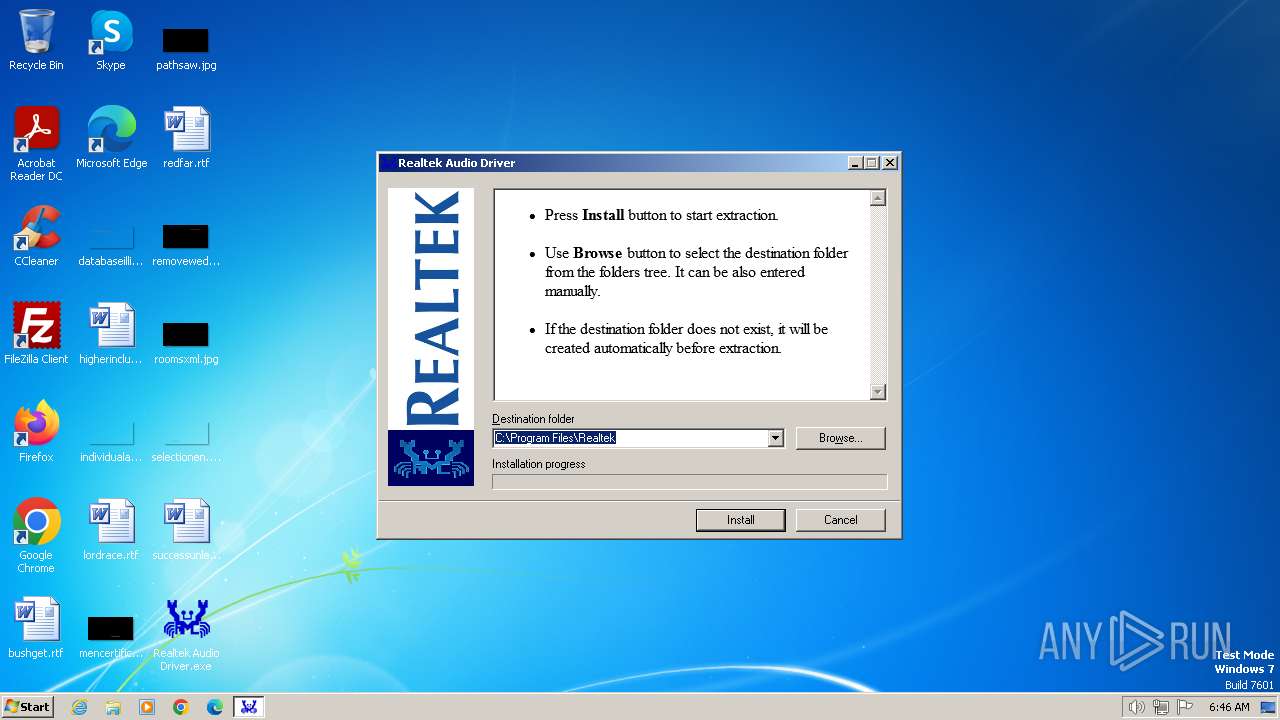The width and height of the screenshot is (1280, 720).
Task: Open the media player taskbar icon
Action: point(147,707)
